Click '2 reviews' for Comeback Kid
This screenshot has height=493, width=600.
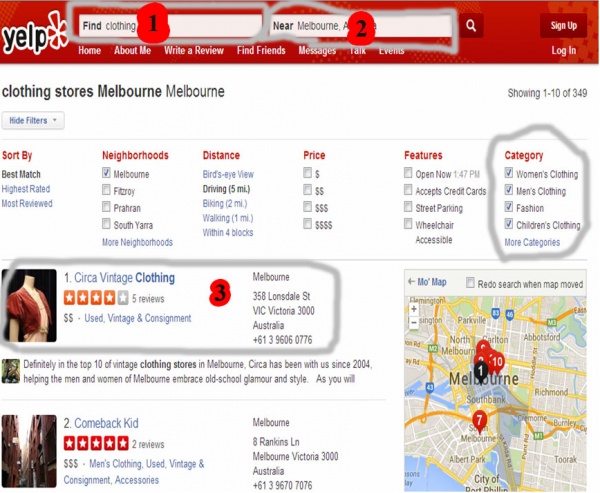[148, 444]
